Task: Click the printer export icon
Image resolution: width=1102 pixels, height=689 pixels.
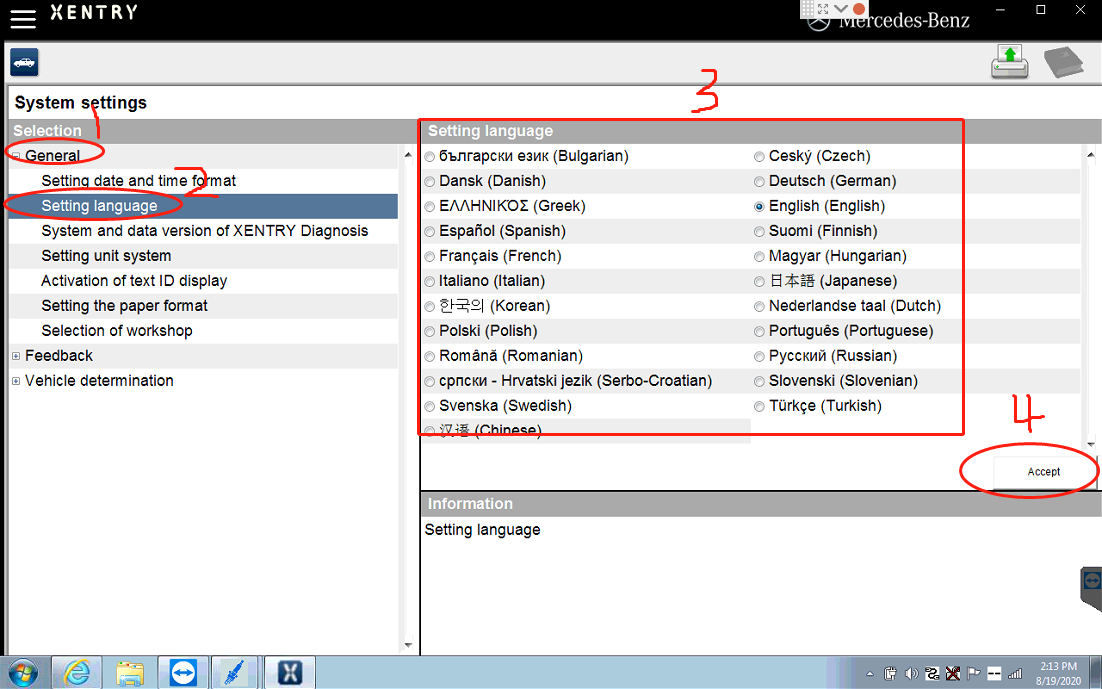Action: click(1010, 61)
